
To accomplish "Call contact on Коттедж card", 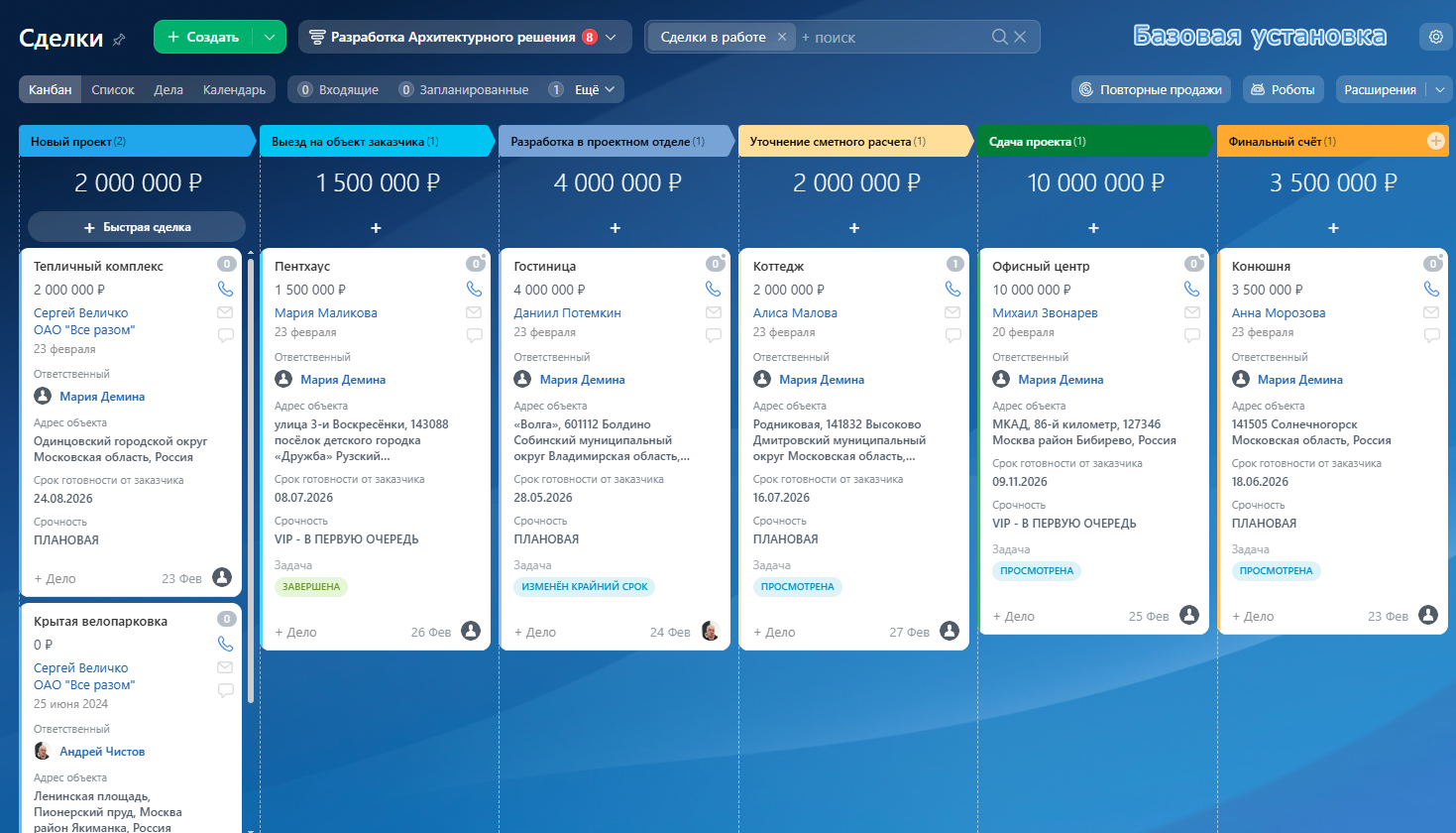I will coord(952,289).
